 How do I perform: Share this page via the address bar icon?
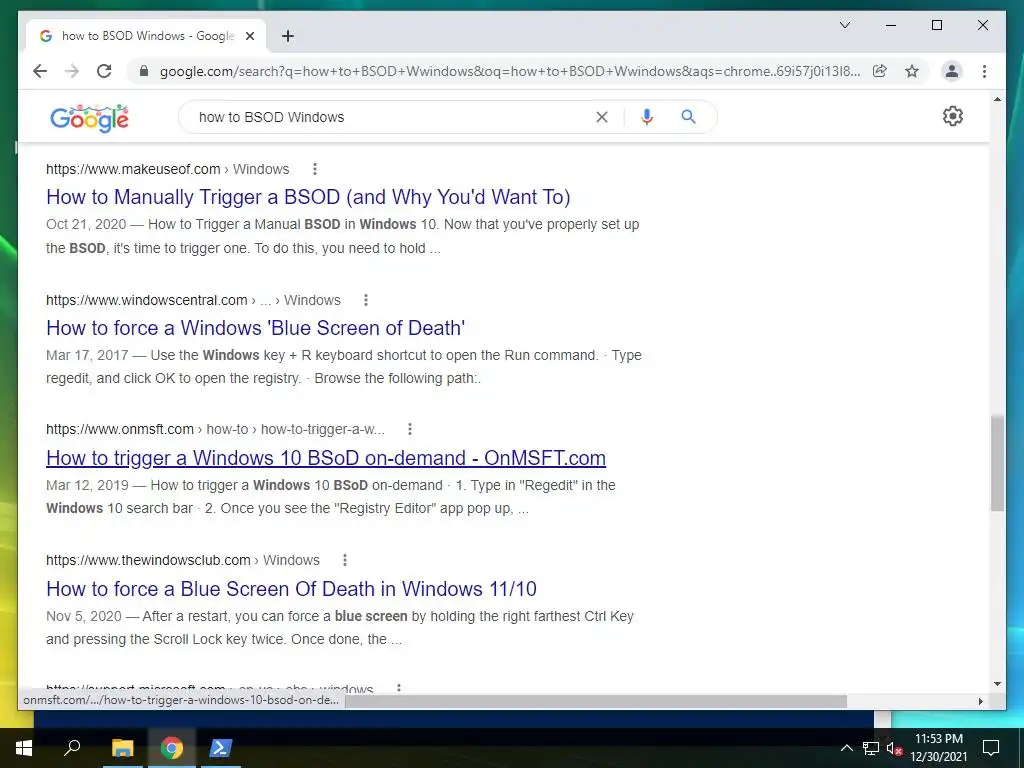(x=880, y=71)
